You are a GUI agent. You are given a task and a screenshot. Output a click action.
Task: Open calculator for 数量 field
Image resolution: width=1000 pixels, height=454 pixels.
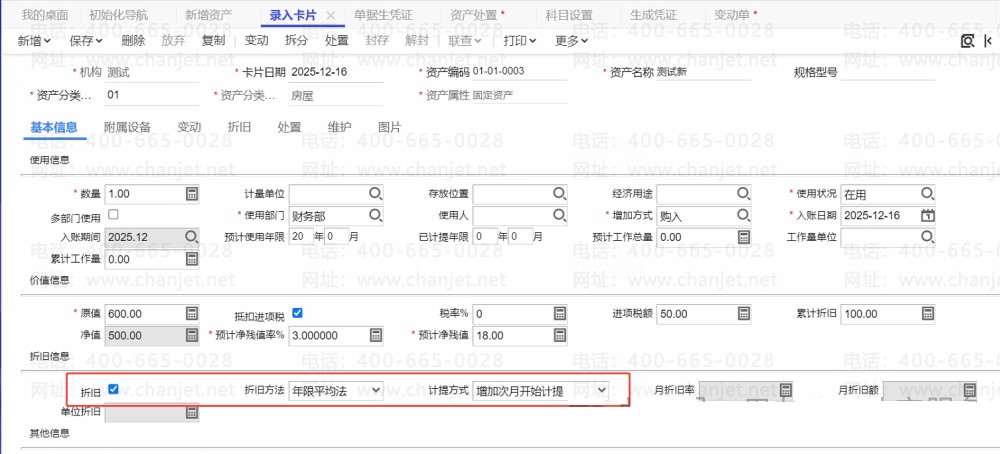(191, 194)
